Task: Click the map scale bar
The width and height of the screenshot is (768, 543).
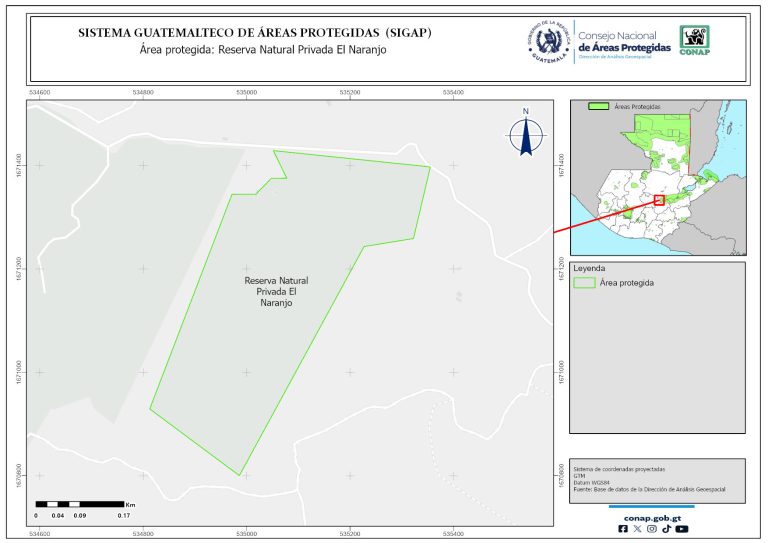Action: [80, 504]
